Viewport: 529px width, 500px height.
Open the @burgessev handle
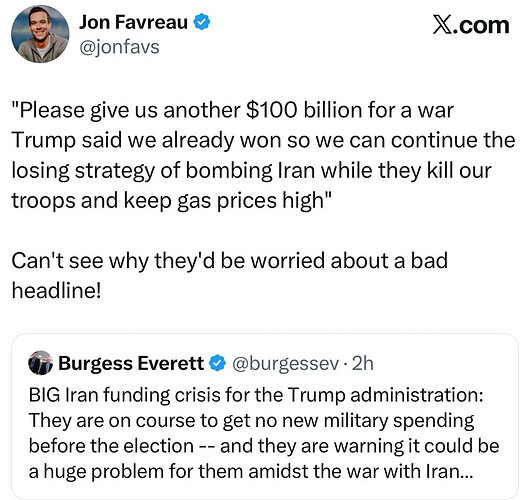click(x=285, y=364)
